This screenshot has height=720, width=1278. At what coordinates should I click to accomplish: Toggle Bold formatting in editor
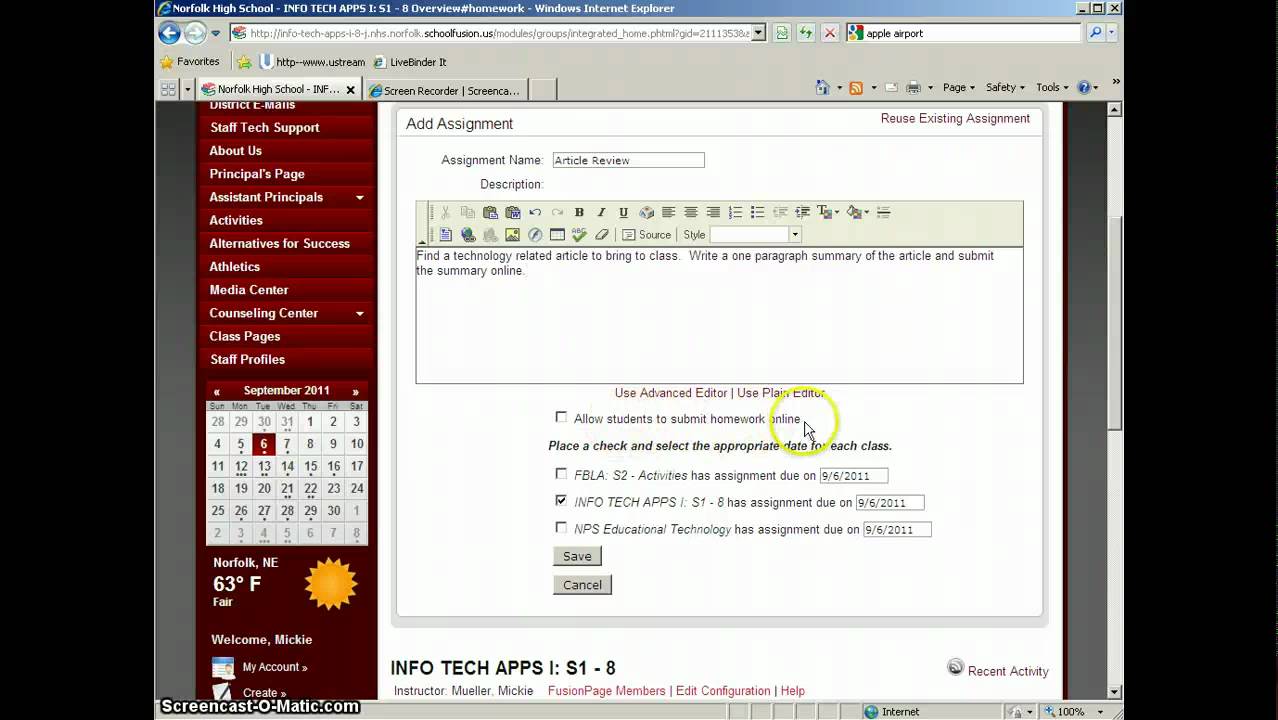click(579, 212)
